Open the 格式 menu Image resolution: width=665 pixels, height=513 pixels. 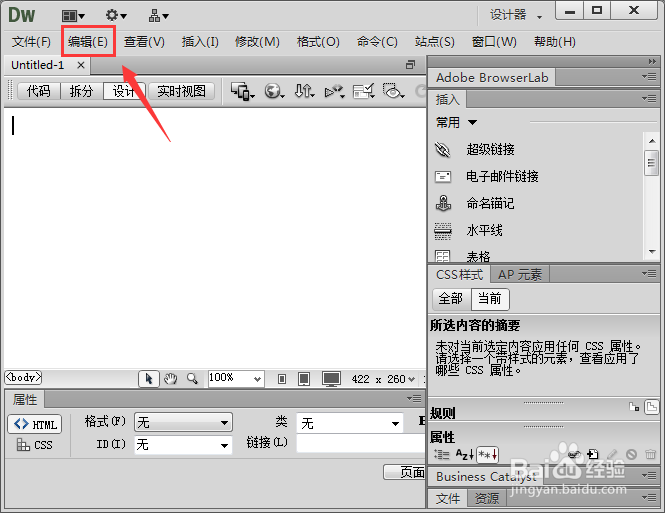tap(318, 42)
